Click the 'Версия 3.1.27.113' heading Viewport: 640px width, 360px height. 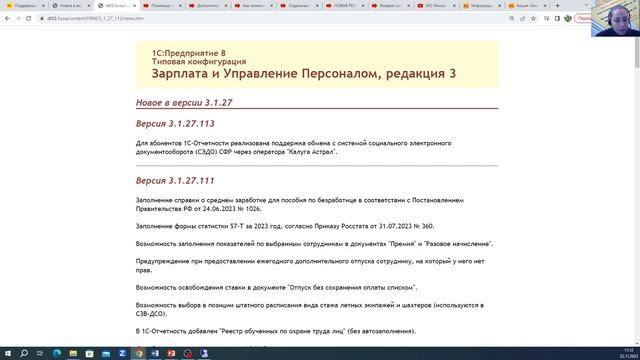[x=175, y=124]
